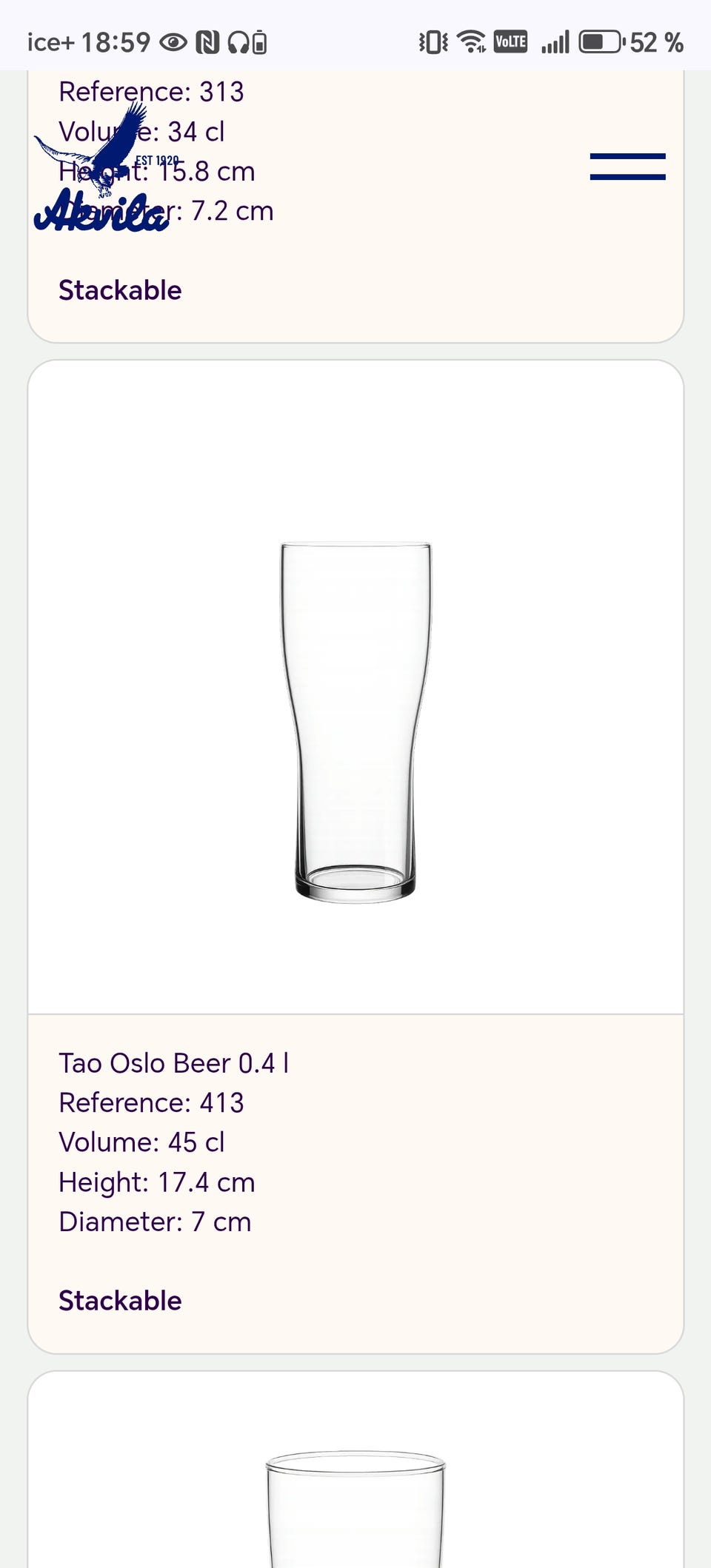
Task: Tap the mobile signal strength icon
Action: (x=555, y=42)
